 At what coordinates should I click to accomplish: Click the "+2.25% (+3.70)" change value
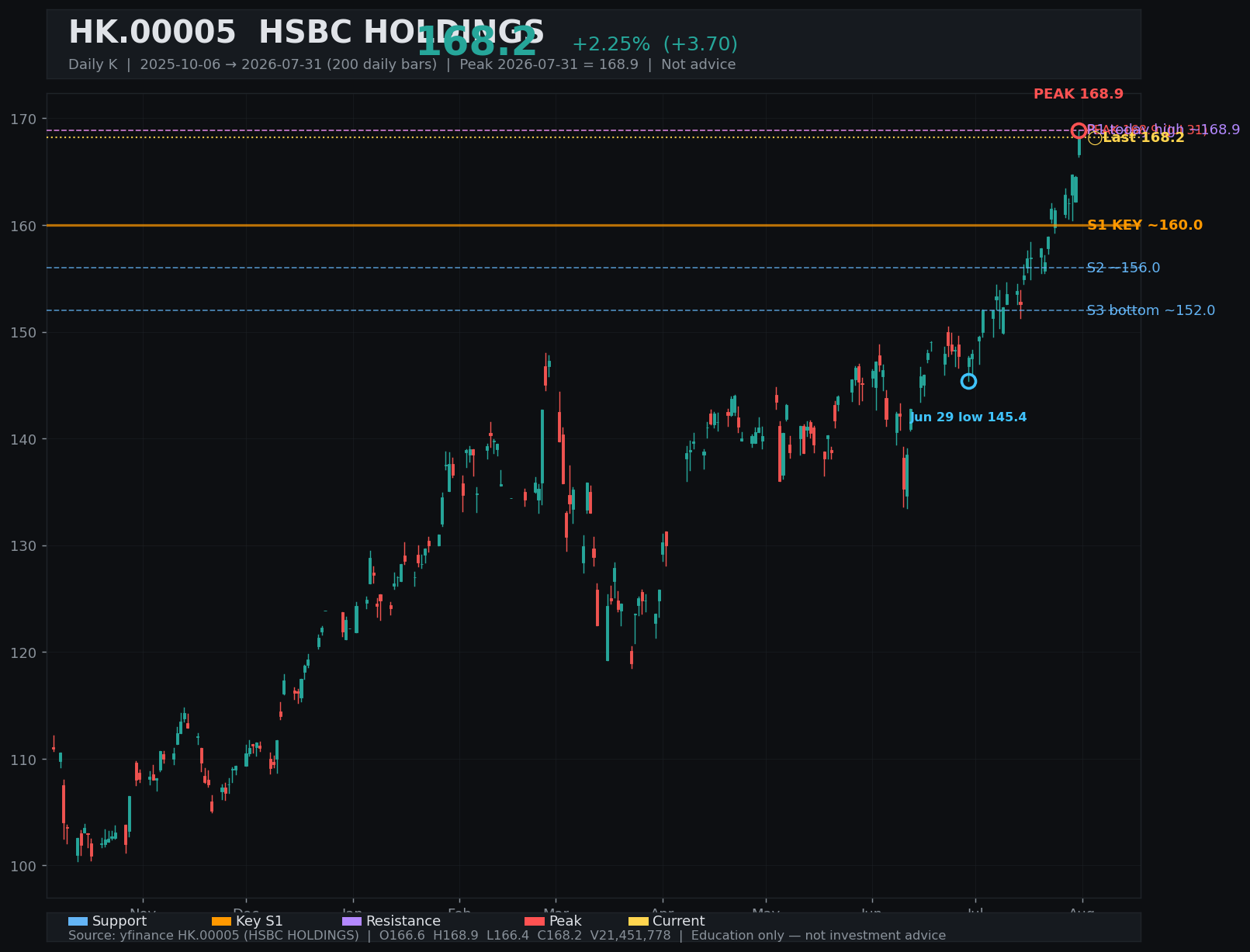(655, 44)
